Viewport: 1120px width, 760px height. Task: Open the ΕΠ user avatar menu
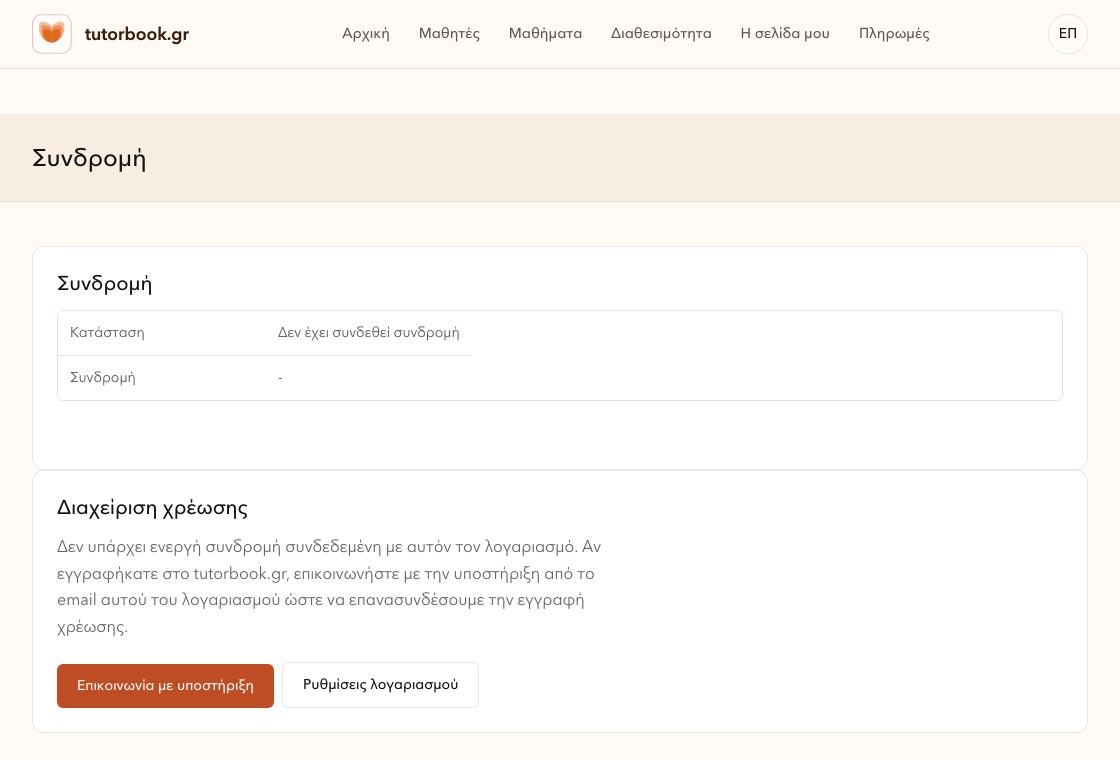tap(1067, 34)
